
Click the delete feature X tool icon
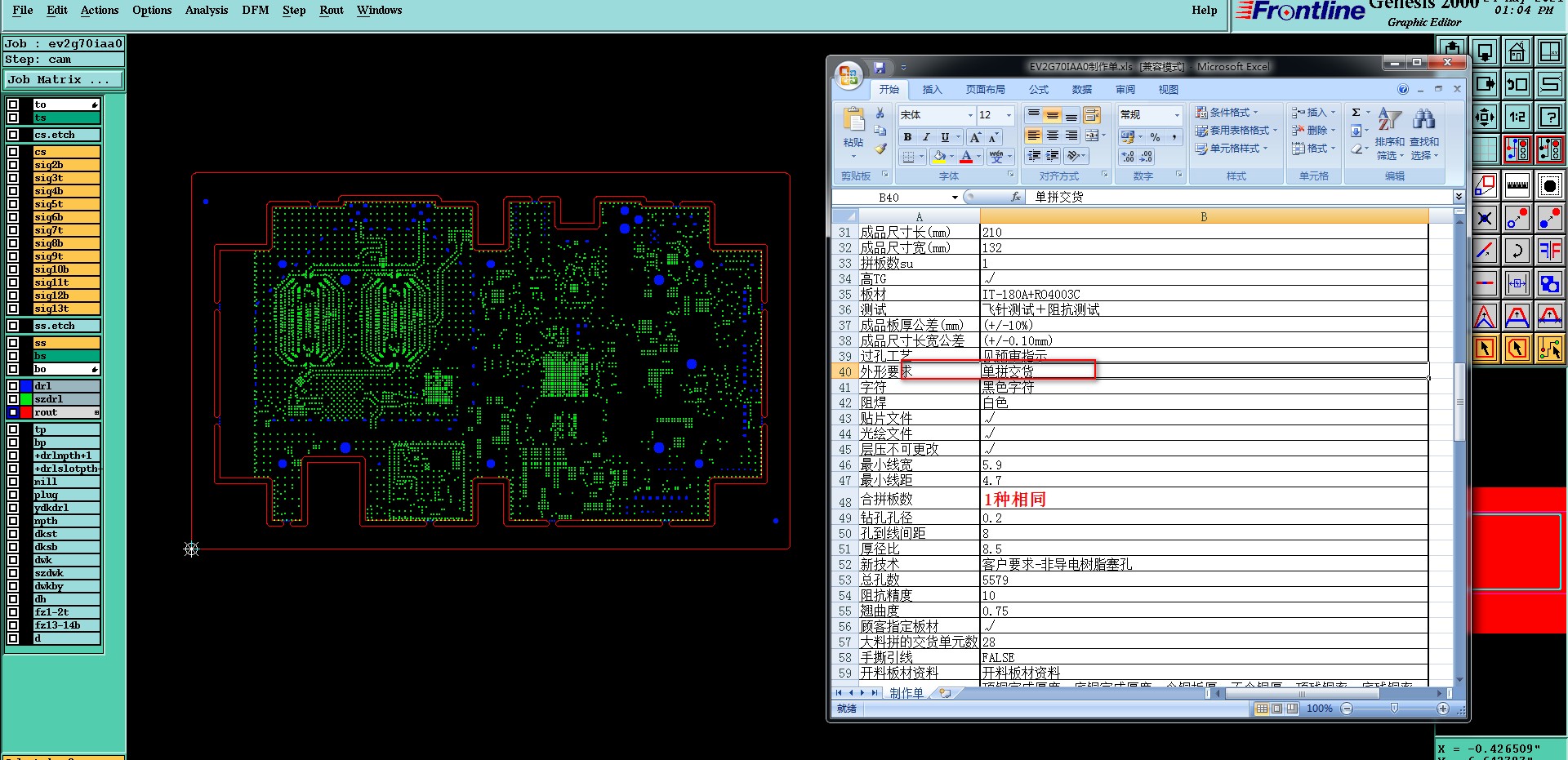tap(1485, 218)
